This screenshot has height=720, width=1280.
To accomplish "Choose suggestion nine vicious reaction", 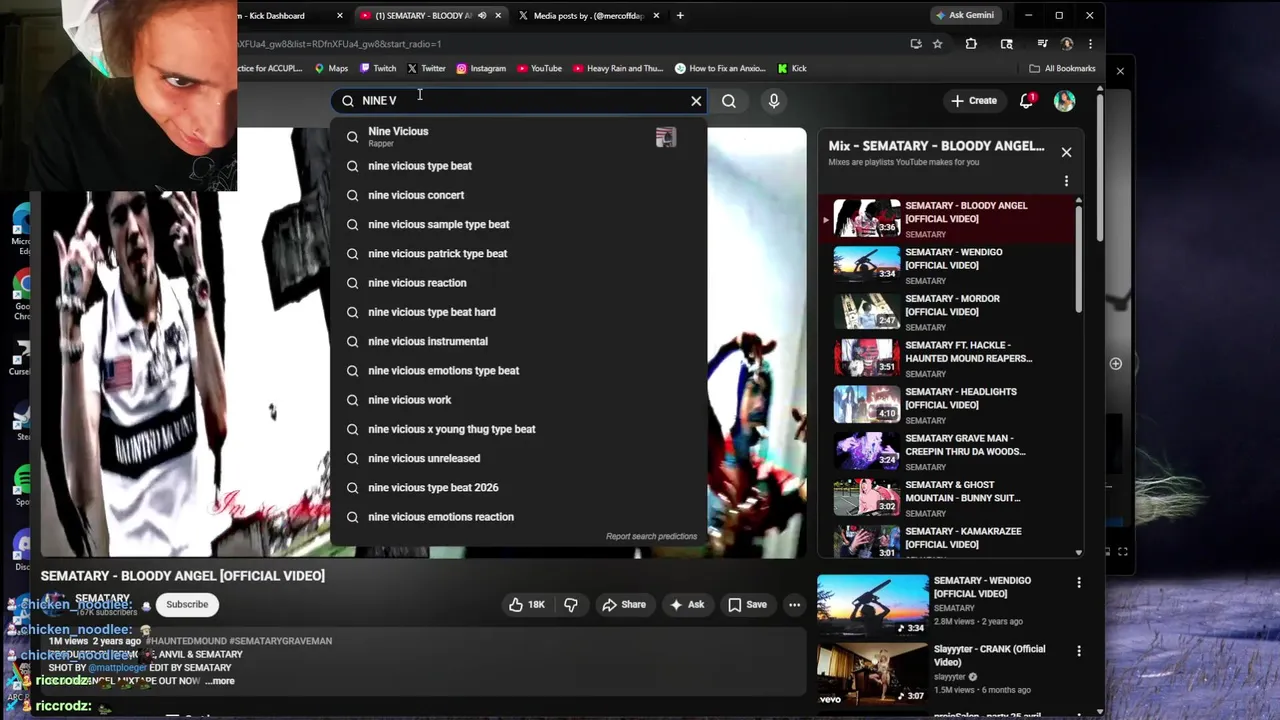I will coord(518,283).
